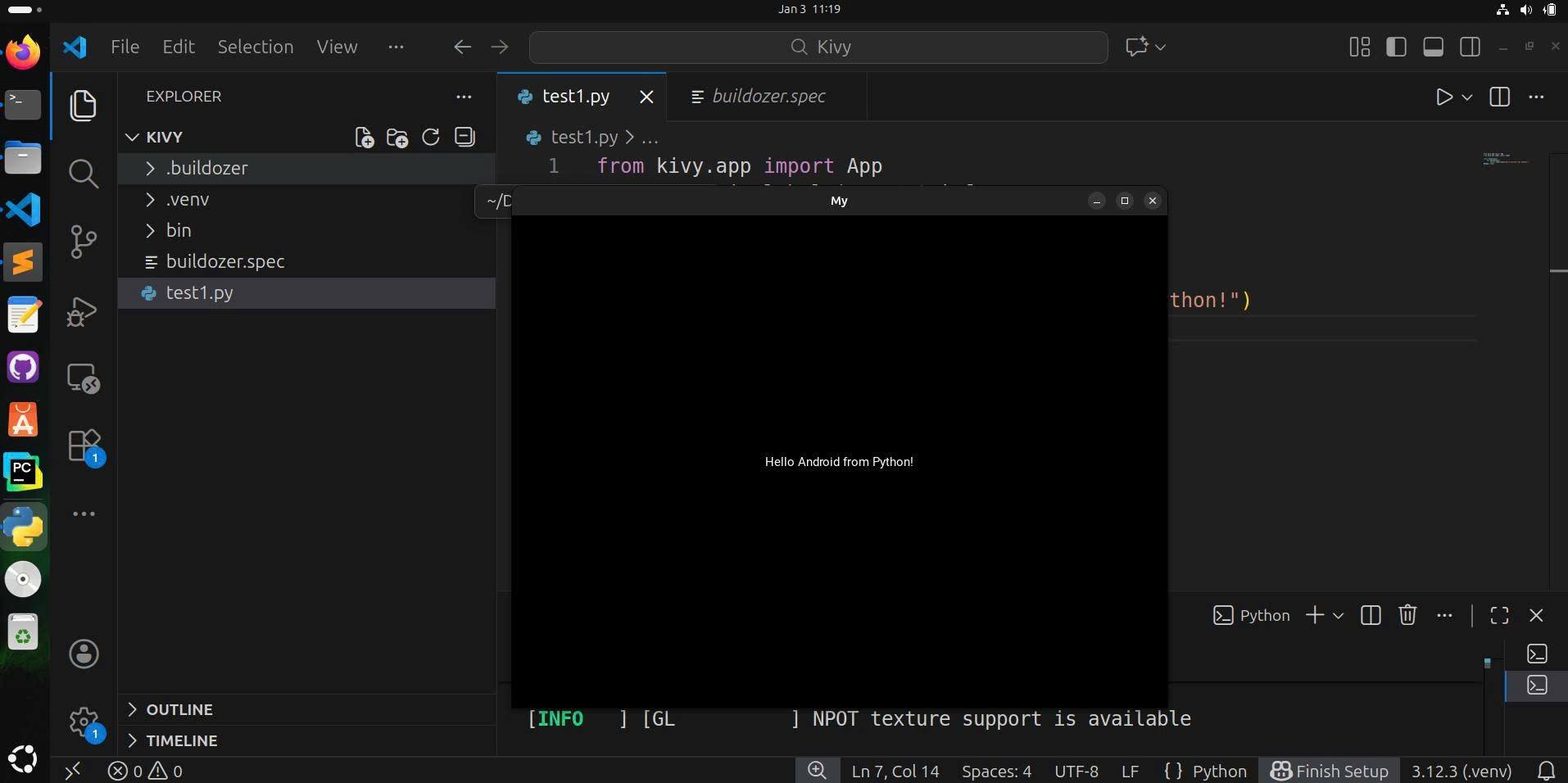Open terminal panel more actions
Screen dimensions: 1568x783
pyautogui.click(x=1444, y=615)
